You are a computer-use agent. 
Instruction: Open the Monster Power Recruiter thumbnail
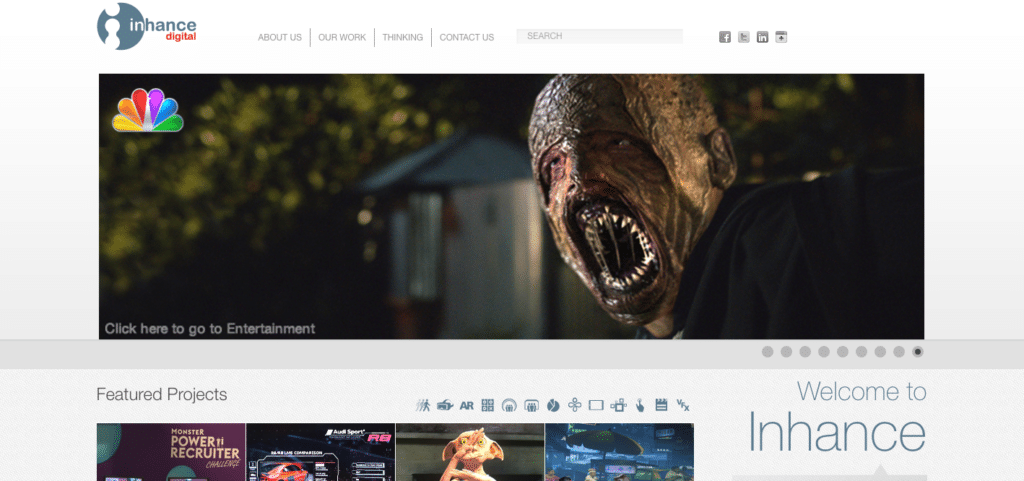pos(171,452)
